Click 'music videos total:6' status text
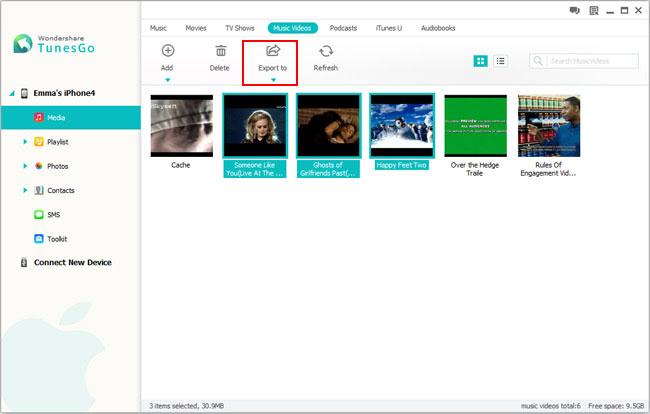Viewport: 650px width, 414px height. click(551, 406)
